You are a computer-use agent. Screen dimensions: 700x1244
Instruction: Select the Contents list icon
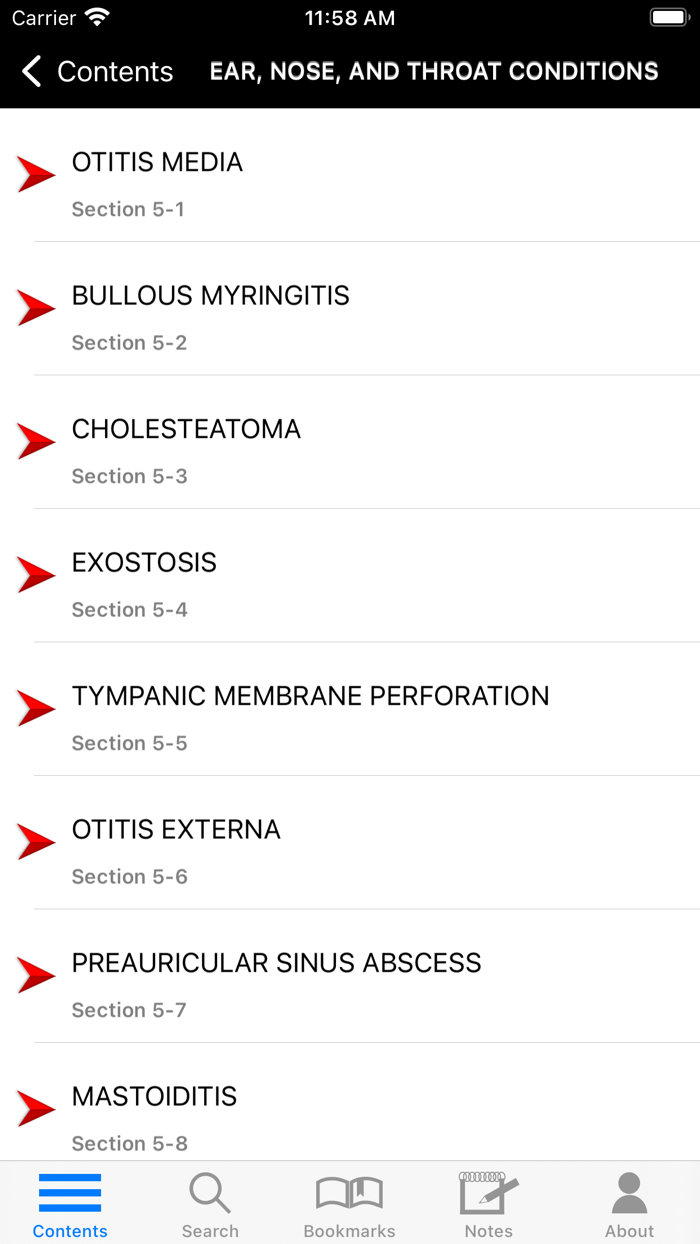(x=70, y=1192)
